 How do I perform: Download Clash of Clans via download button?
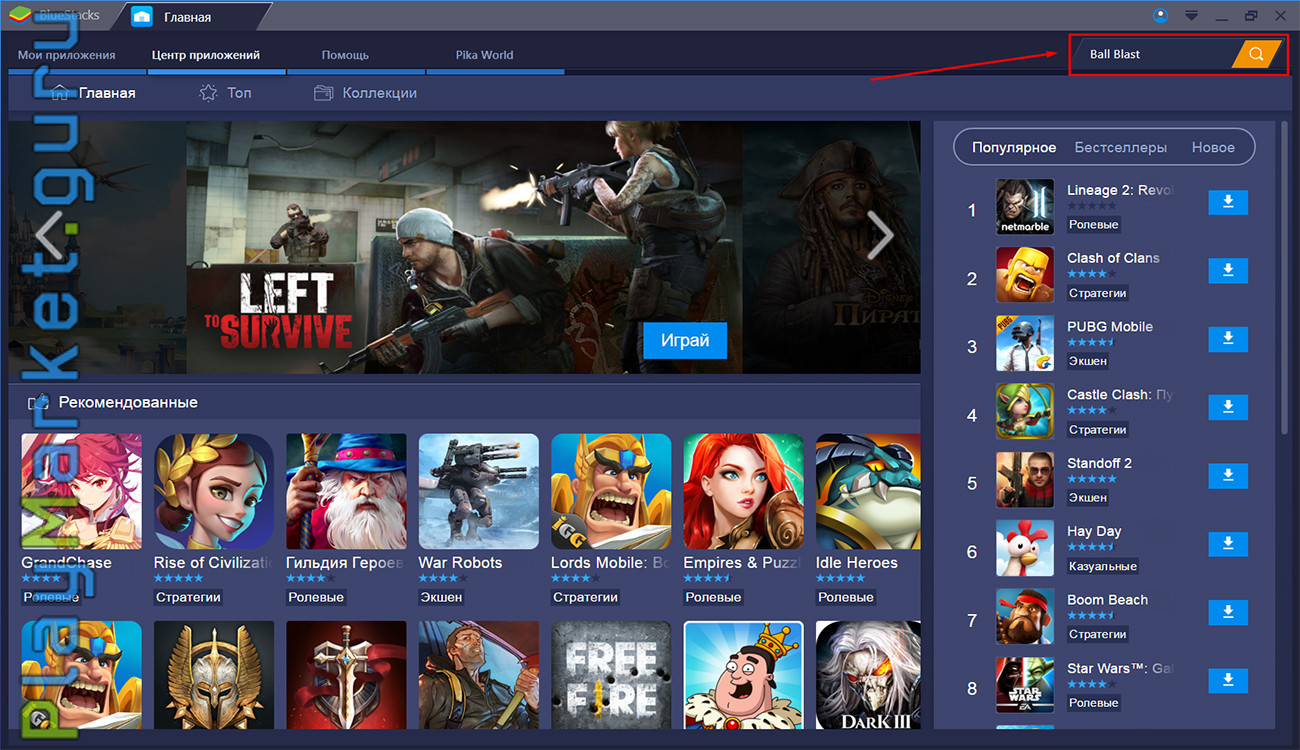[1228, 271]
